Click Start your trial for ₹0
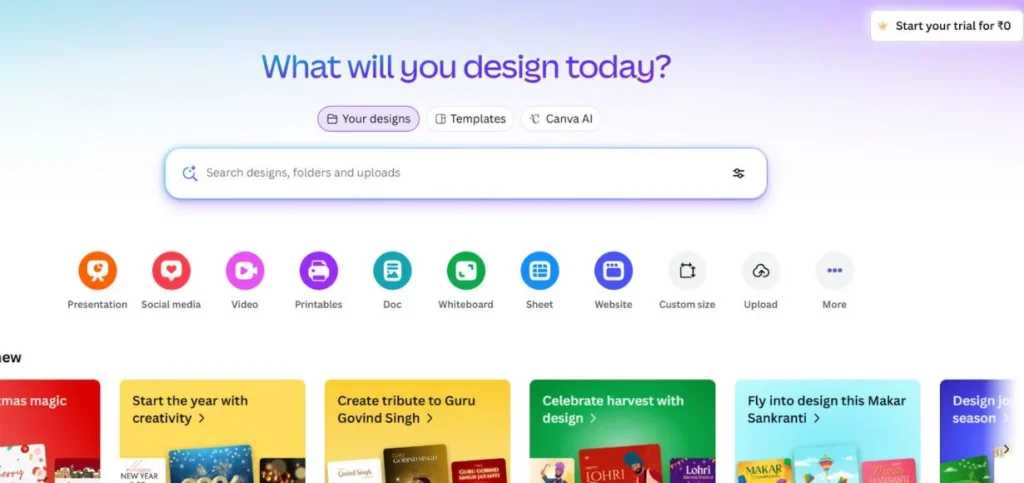Screen dimensions: 1024x483 click(946, 26)
